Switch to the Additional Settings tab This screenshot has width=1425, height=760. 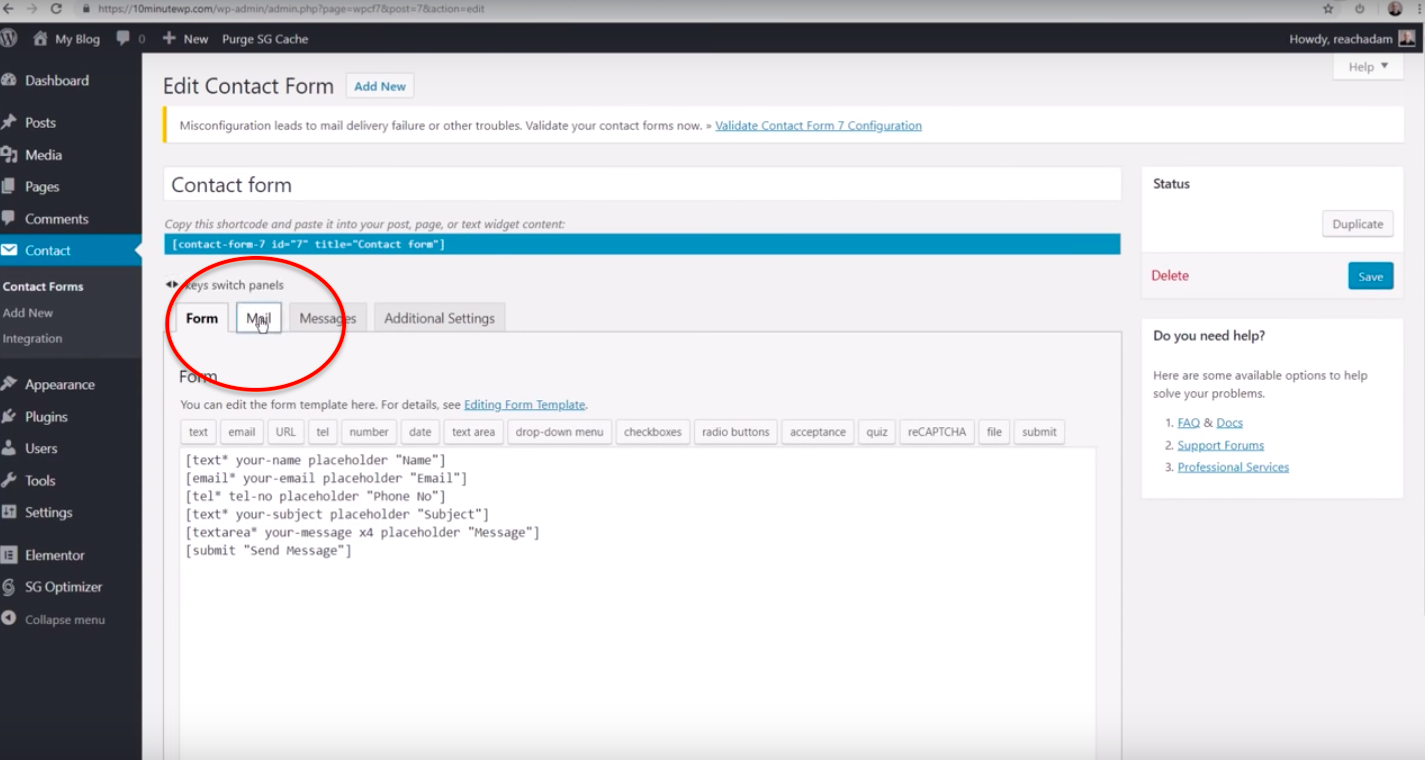tap(439, 318)
